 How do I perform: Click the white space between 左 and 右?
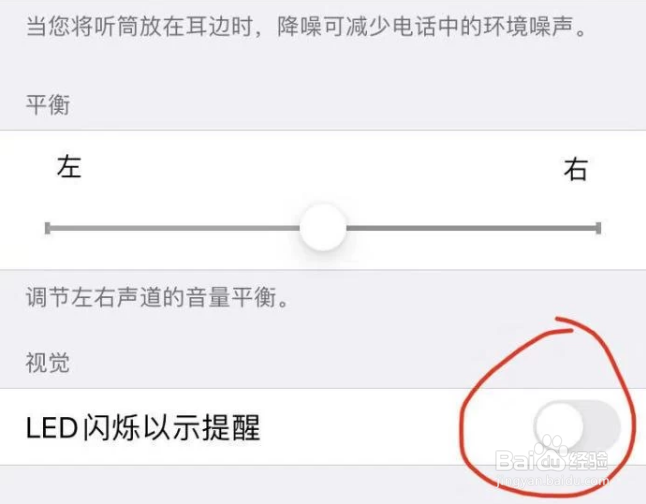pyautogui.click(x=323, y=168)
